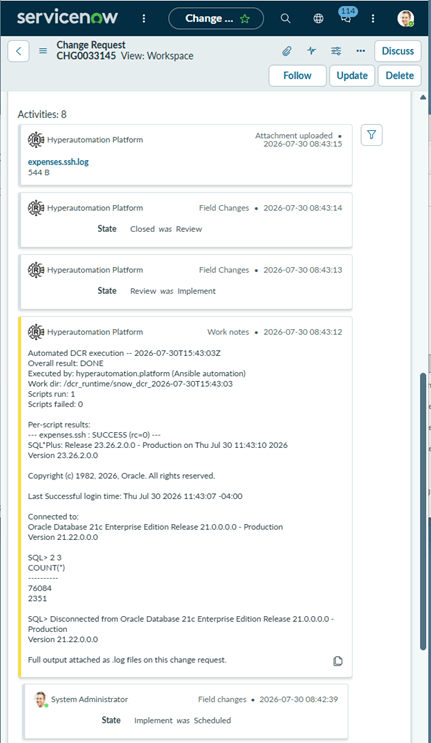Click Hyperautomation icon on work notes entry

coord(36,332)
